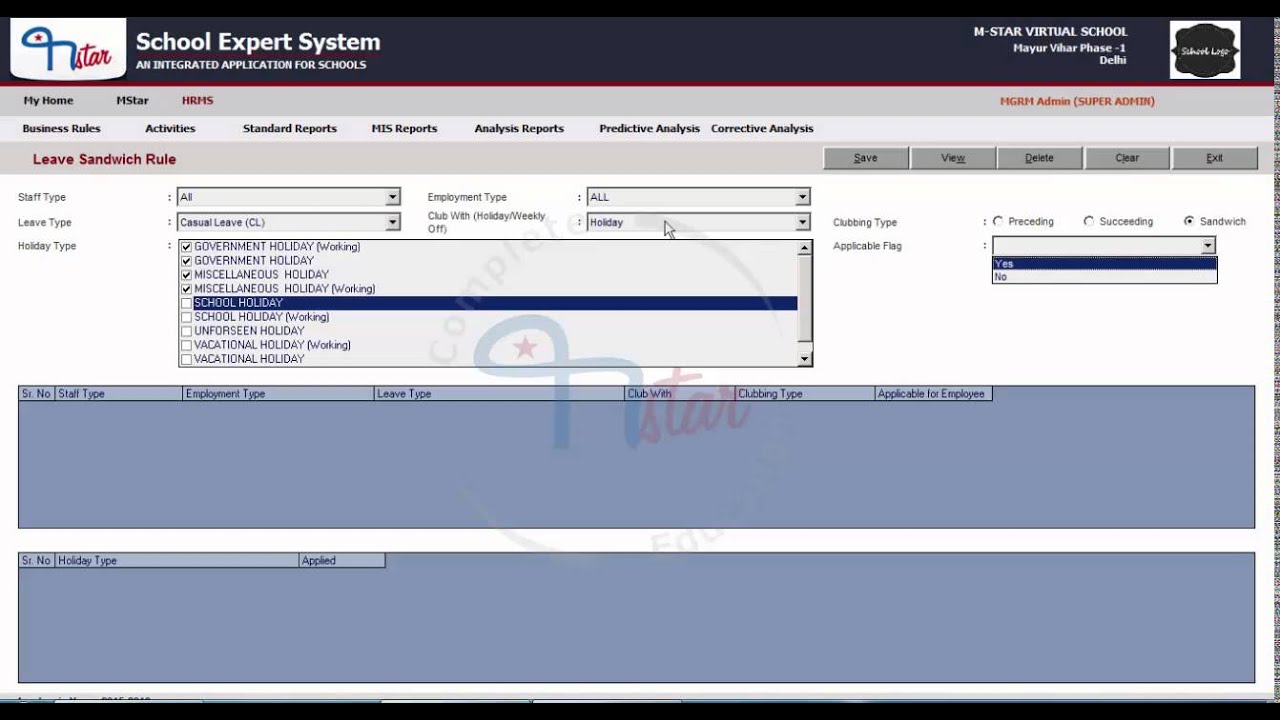Check the UNFORSEEN HOLIDAY checkbox
The height and width of the screenshot is (720, 1280).
[x=186, y=331]
